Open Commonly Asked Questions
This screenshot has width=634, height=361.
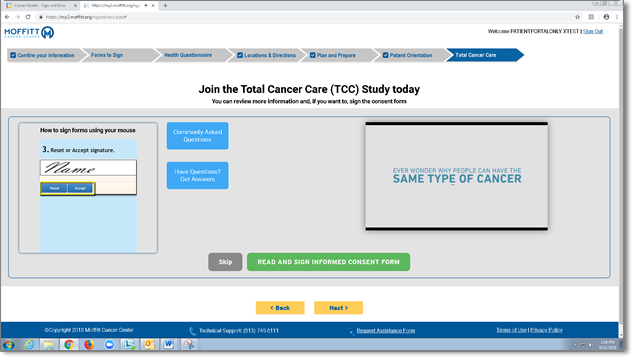(197, 136)
